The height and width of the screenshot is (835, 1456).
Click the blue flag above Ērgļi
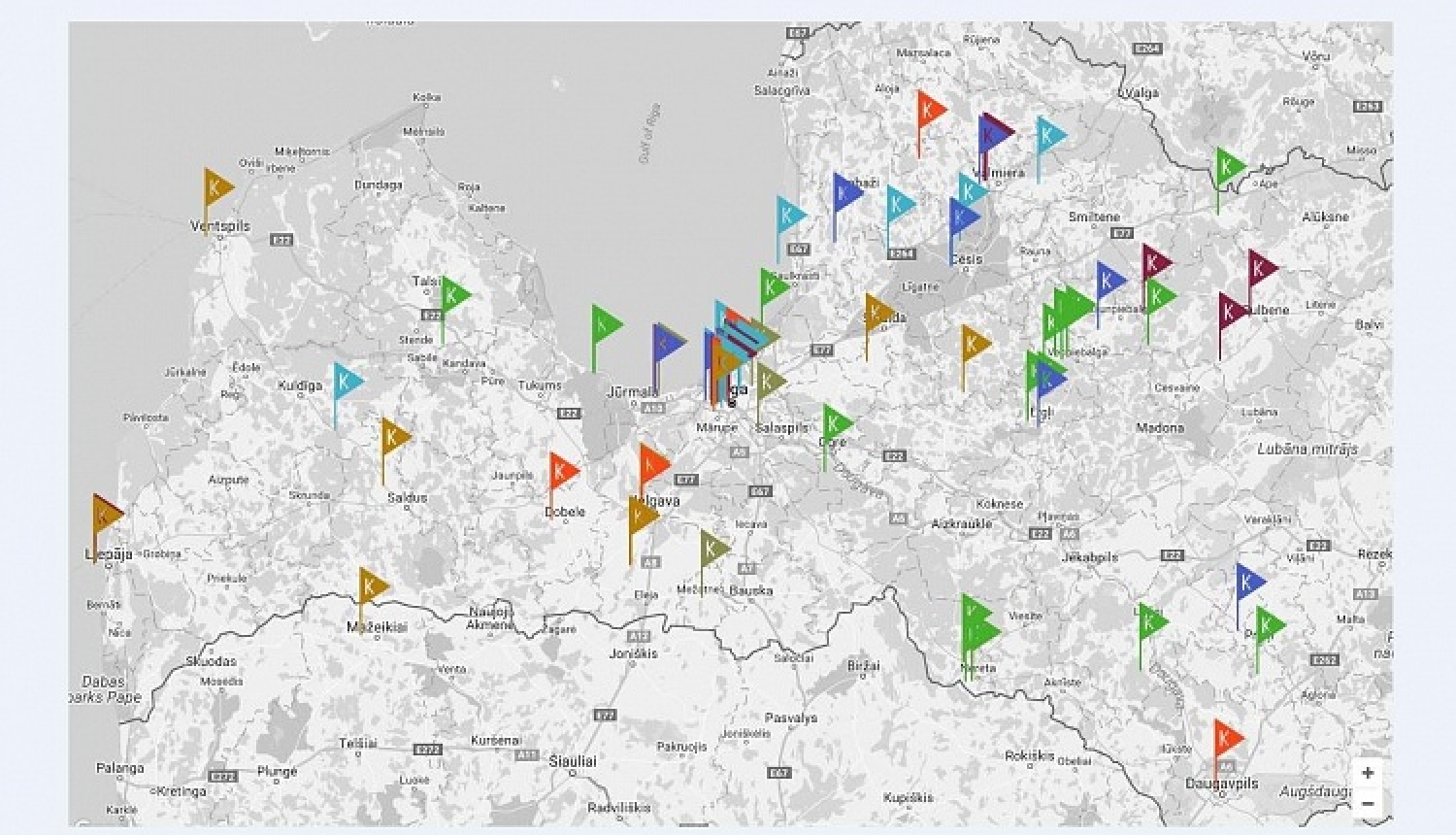[1050, 382]
